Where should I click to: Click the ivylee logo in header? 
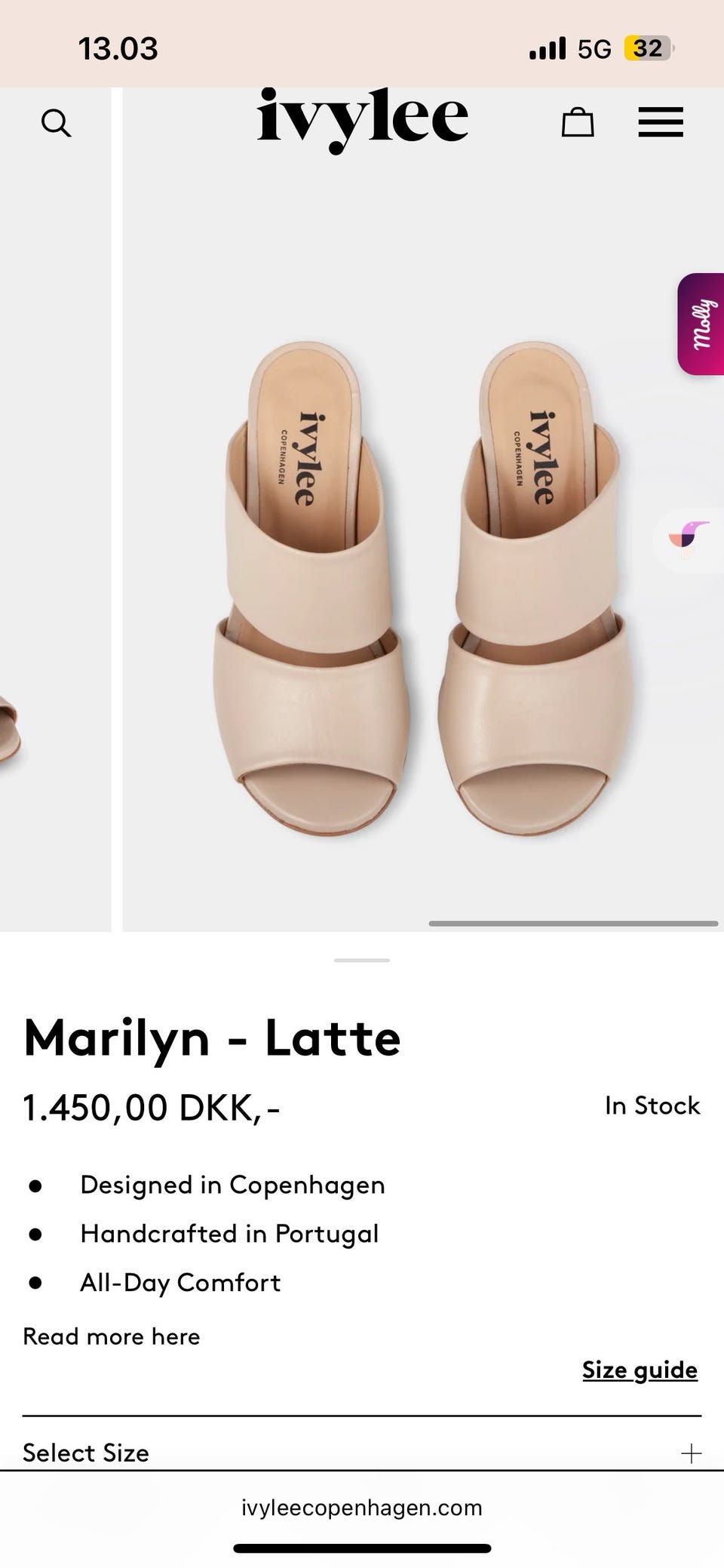(x=362, y=119)
